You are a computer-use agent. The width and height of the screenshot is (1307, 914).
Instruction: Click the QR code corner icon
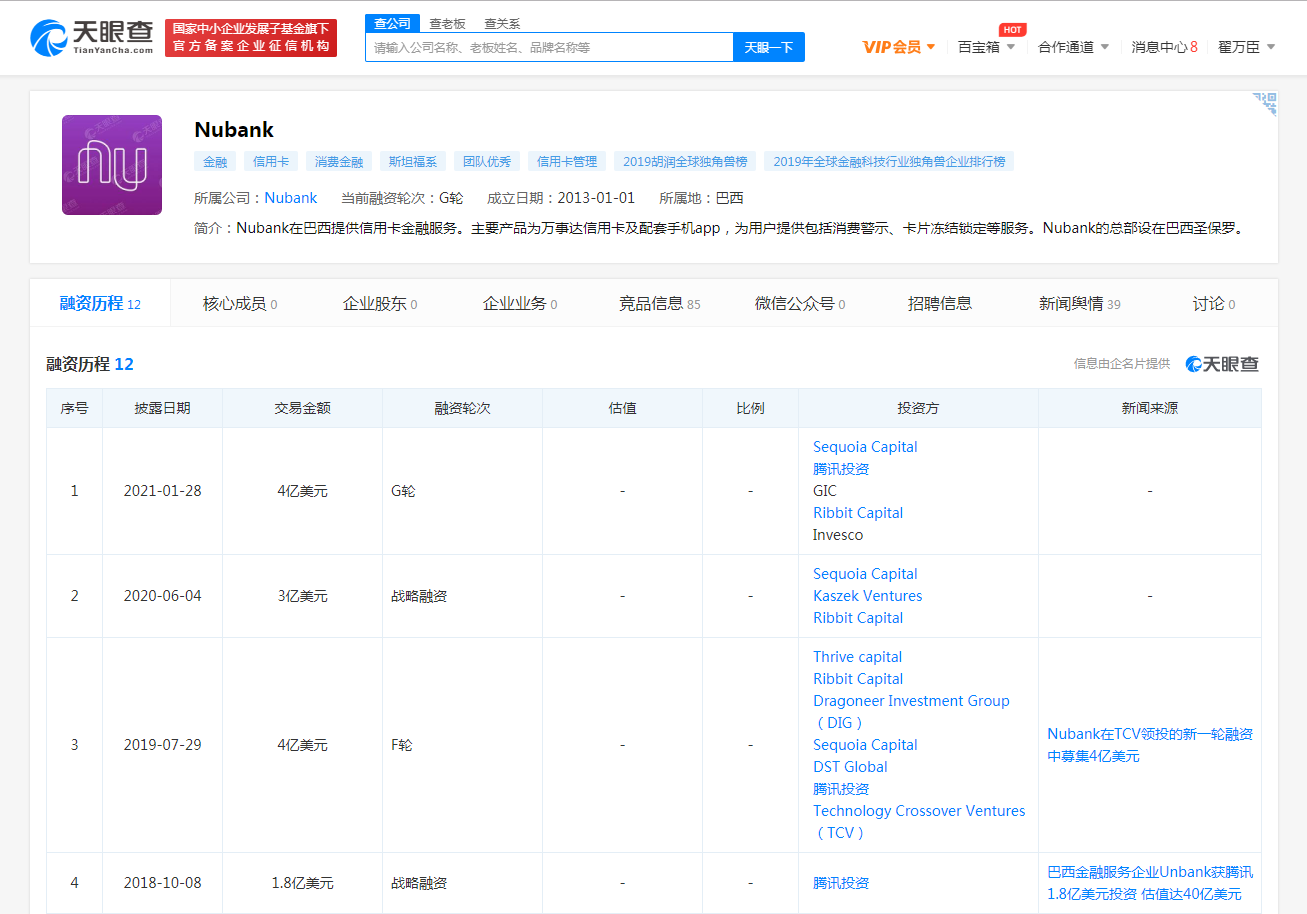pos(1265,104)
